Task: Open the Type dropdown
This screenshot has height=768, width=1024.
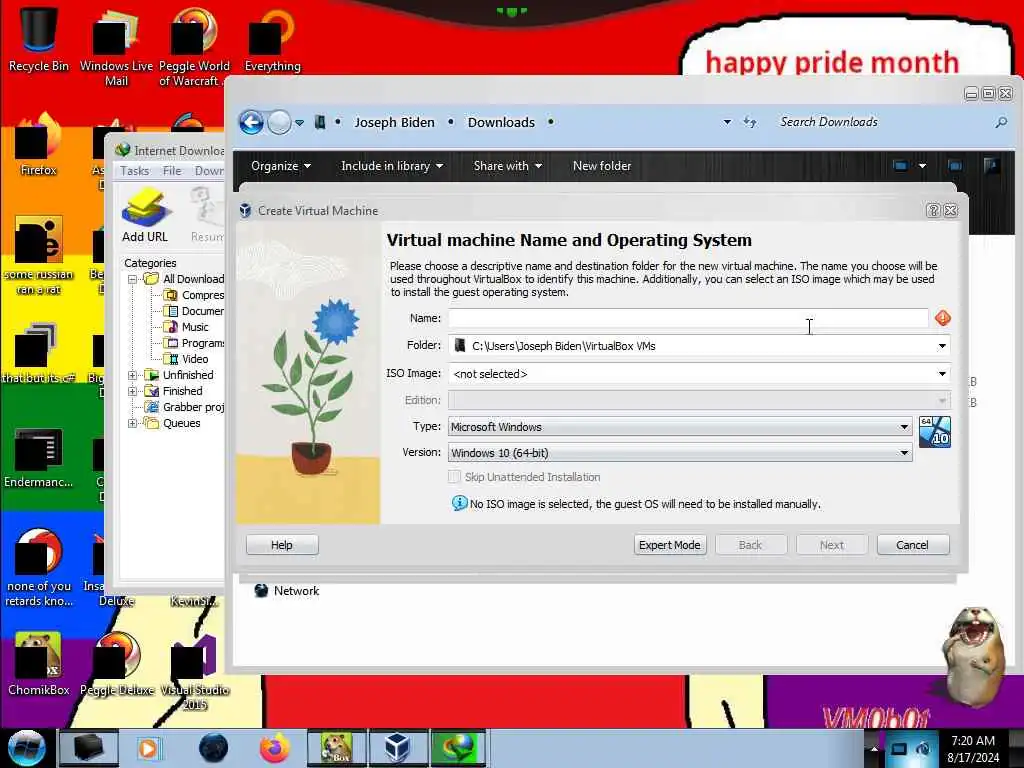Action: pos(680,426)
